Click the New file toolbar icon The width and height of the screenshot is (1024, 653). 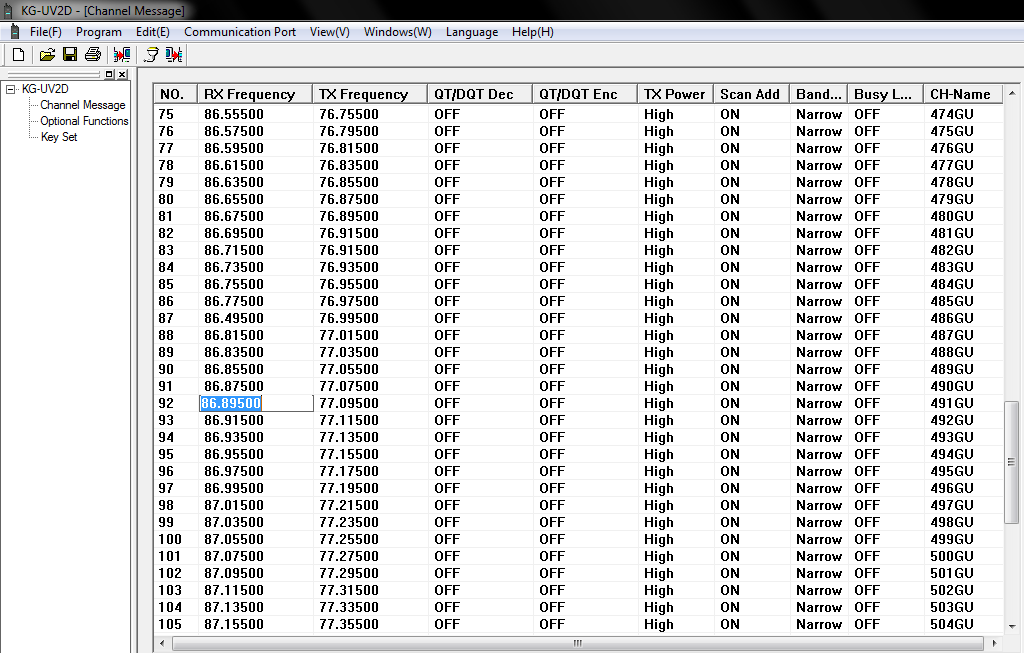18,54
